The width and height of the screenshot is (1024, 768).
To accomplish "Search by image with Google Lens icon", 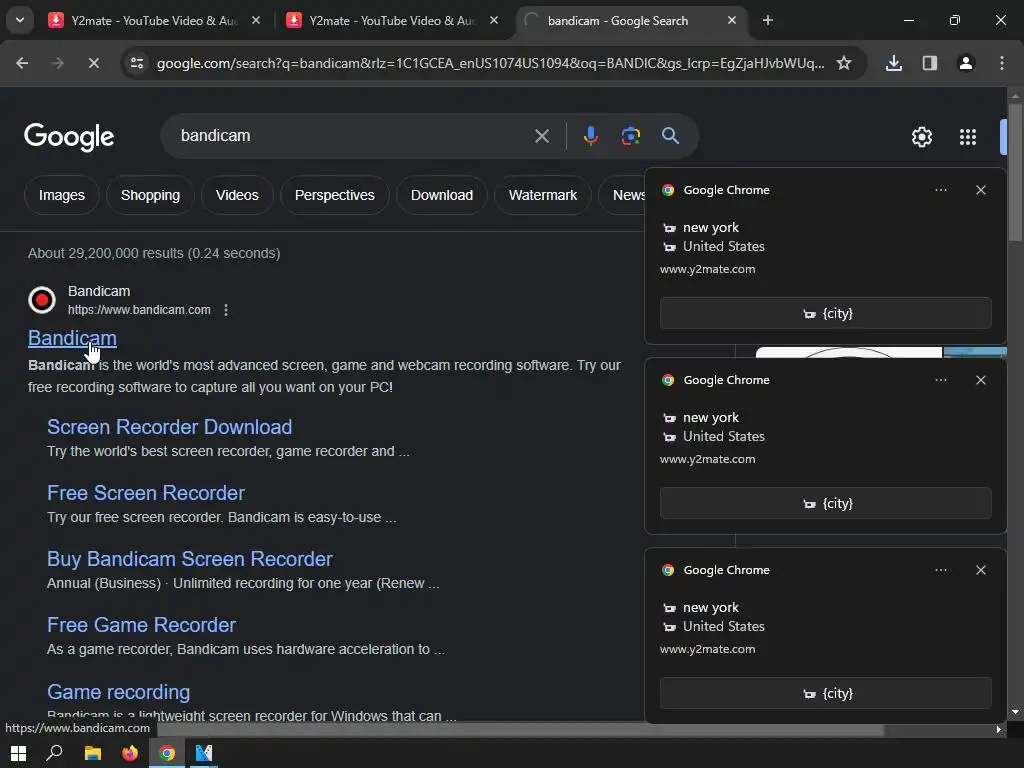I will [630, 136].
